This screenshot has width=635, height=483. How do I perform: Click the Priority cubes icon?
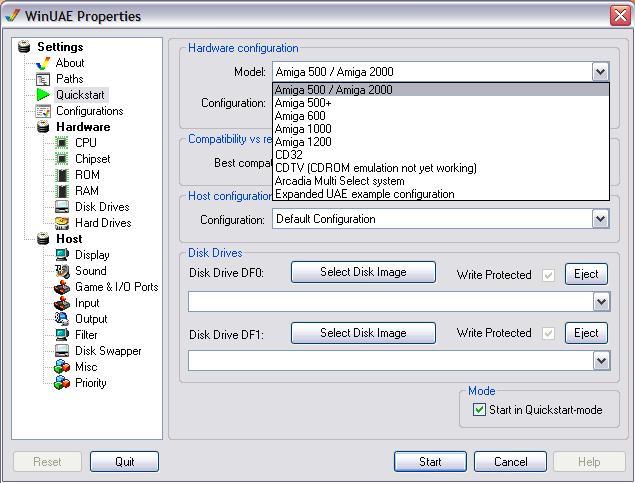point(62,383)
